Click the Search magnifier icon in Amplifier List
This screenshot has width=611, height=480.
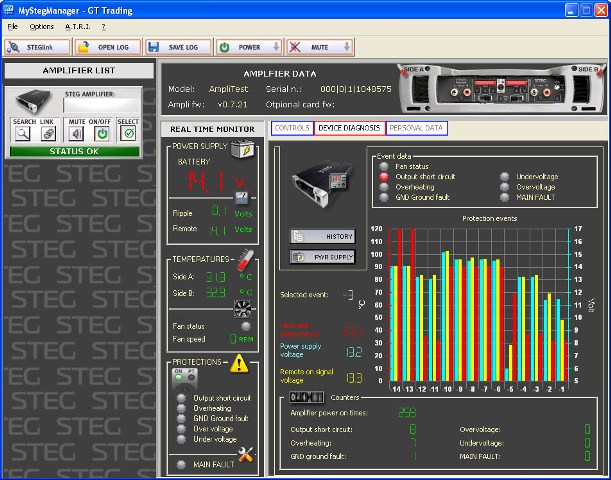22,134
